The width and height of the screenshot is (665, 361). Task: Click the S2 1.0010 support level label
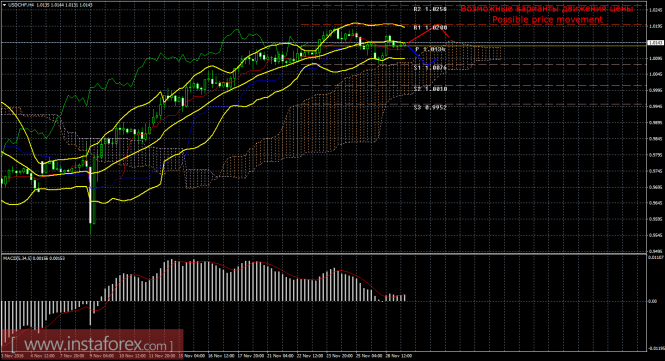pyautogui.click(x=430, y=89)
